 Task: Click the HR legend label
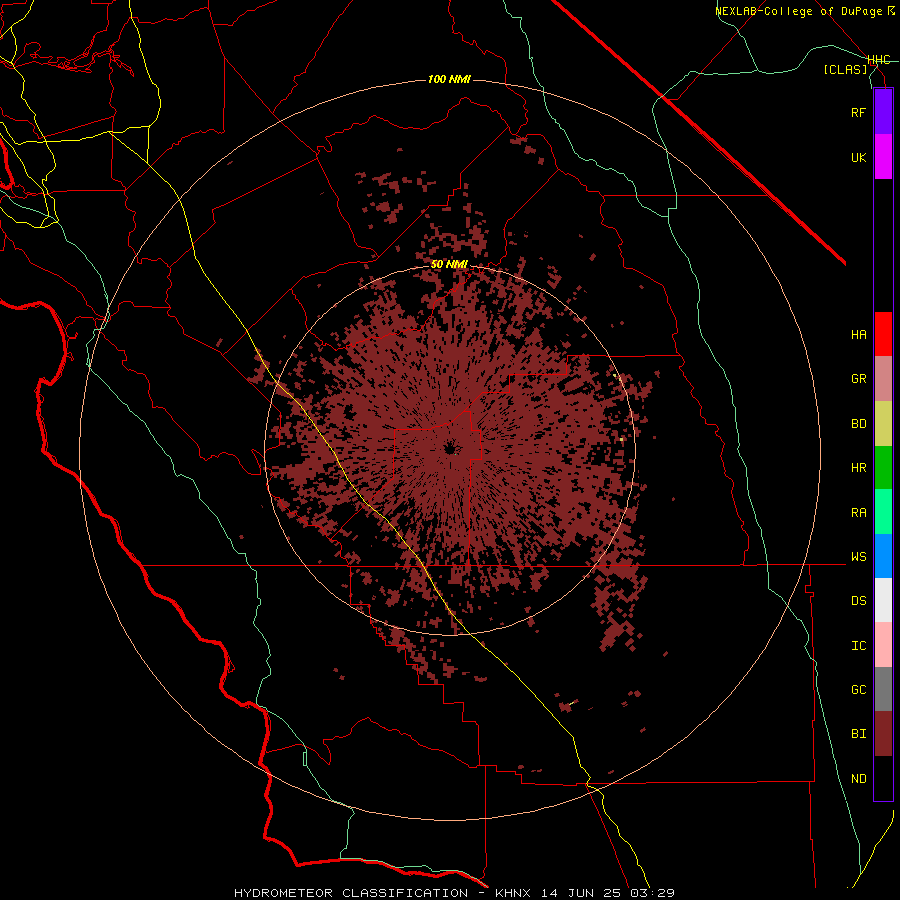point(858,468)
